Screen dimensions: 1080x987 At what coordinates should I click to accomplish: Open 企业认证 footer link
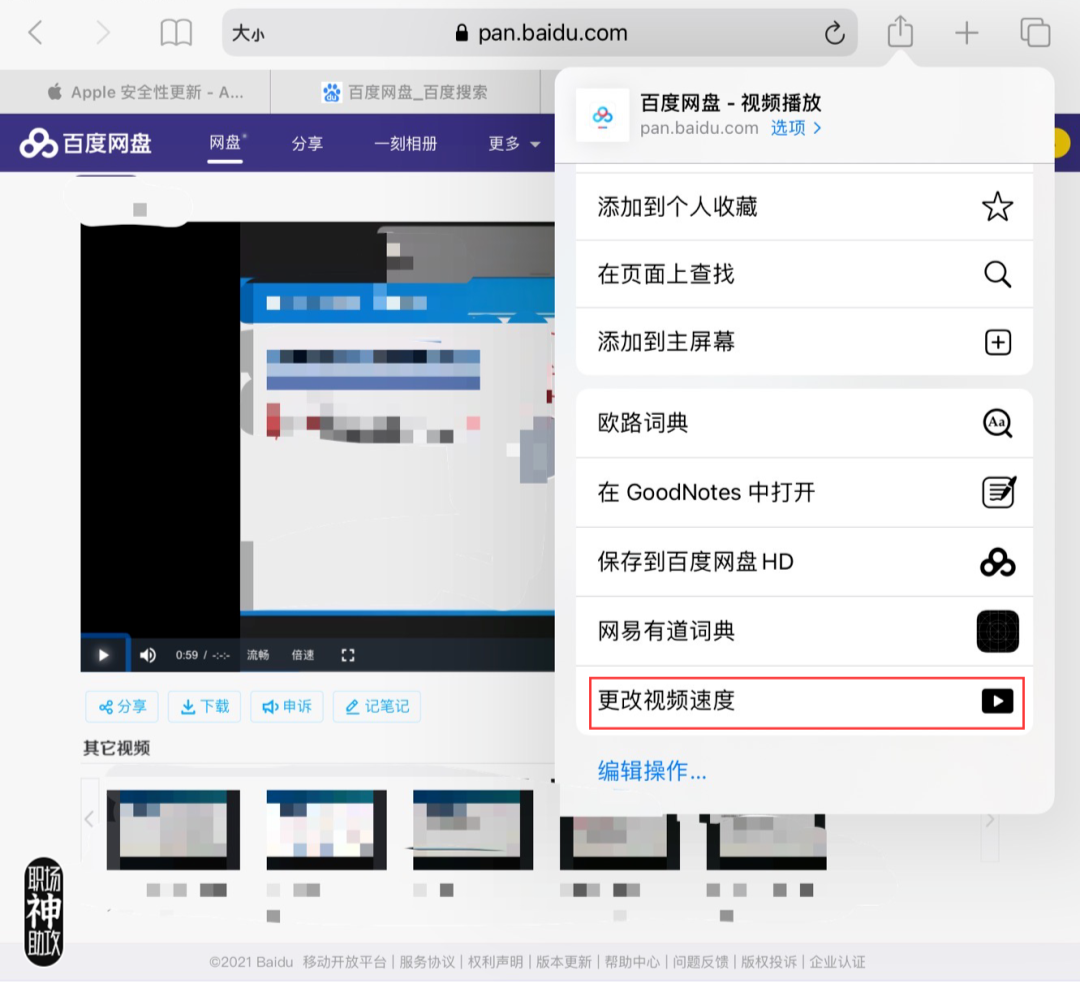tap(837, 962)
